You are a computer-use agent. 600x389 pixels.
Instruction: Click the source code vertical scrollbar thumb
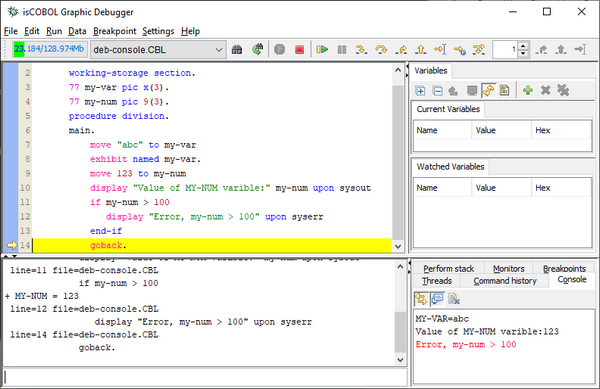(398, 163)
